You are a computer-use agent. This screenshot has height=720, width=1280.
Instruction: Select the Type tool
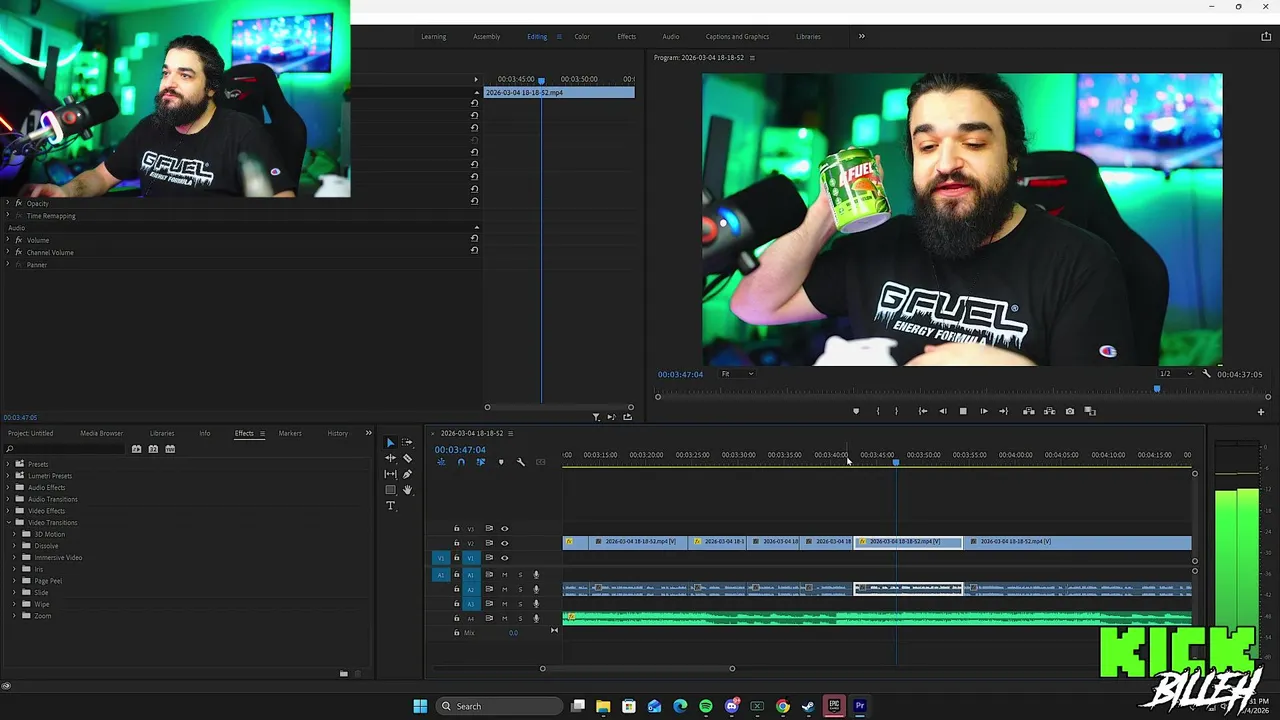tap(390, 506)
